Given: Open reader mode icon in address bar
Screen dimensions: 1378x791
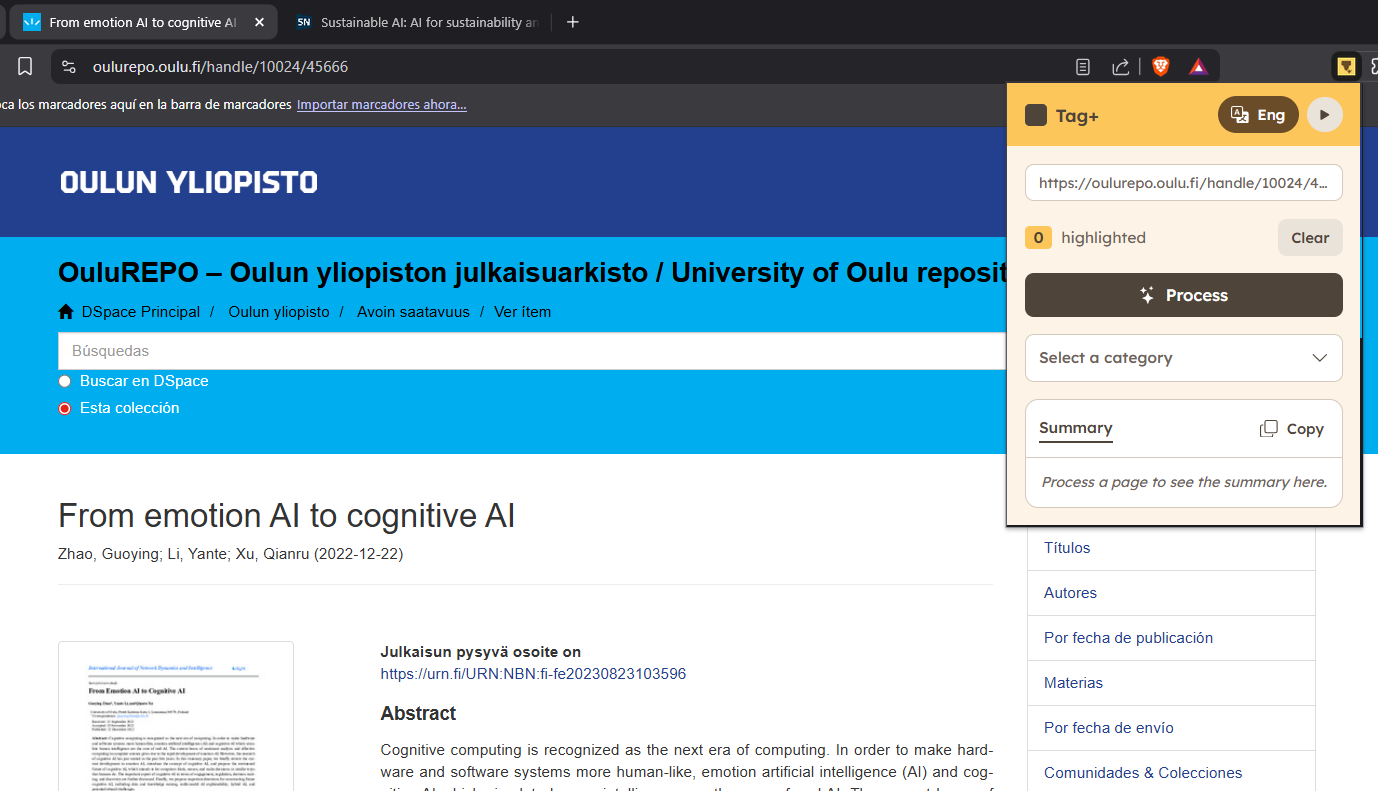Looking at the screenshot, I should (x=1083, y=67).
